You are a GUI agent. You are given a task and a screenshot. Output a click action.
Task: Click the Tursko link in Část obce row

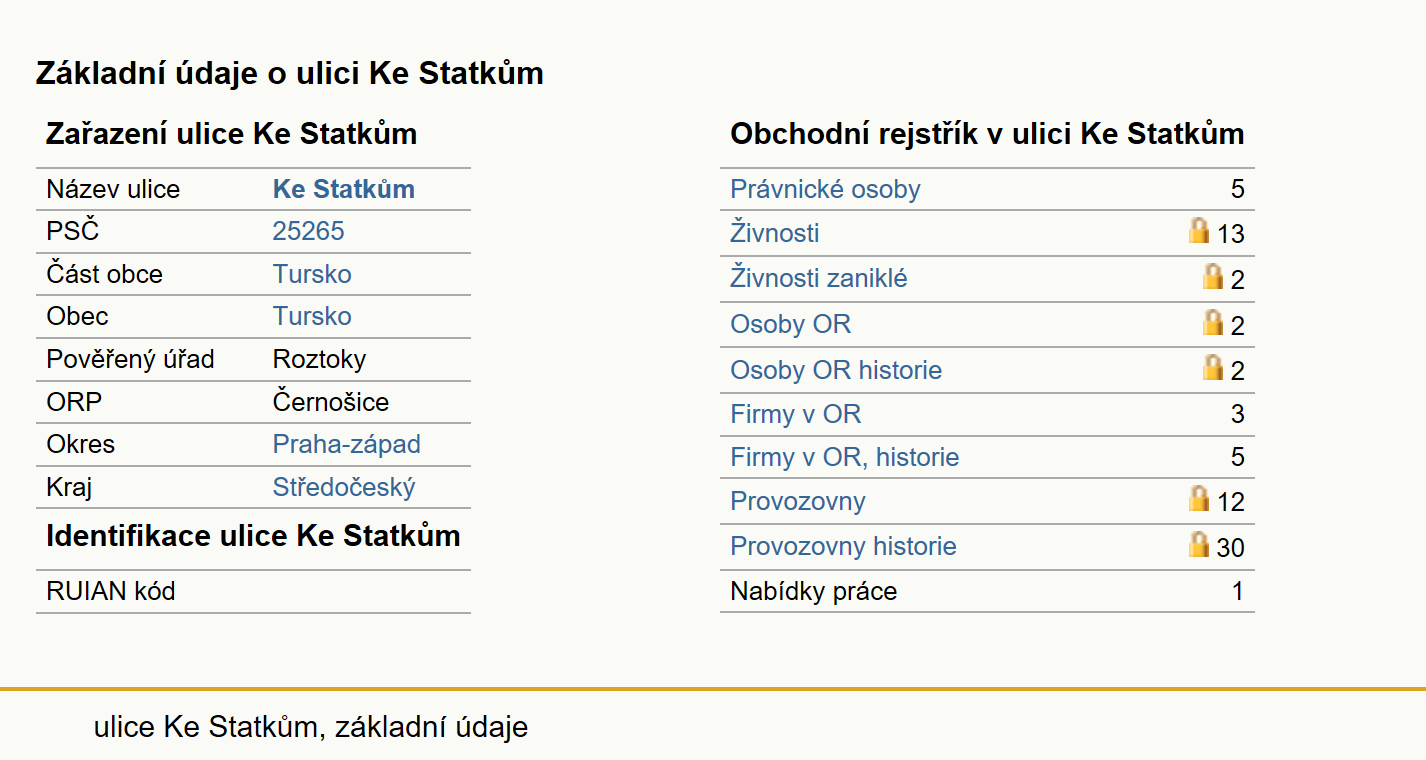pyautogui.click(x=312, y=274)
